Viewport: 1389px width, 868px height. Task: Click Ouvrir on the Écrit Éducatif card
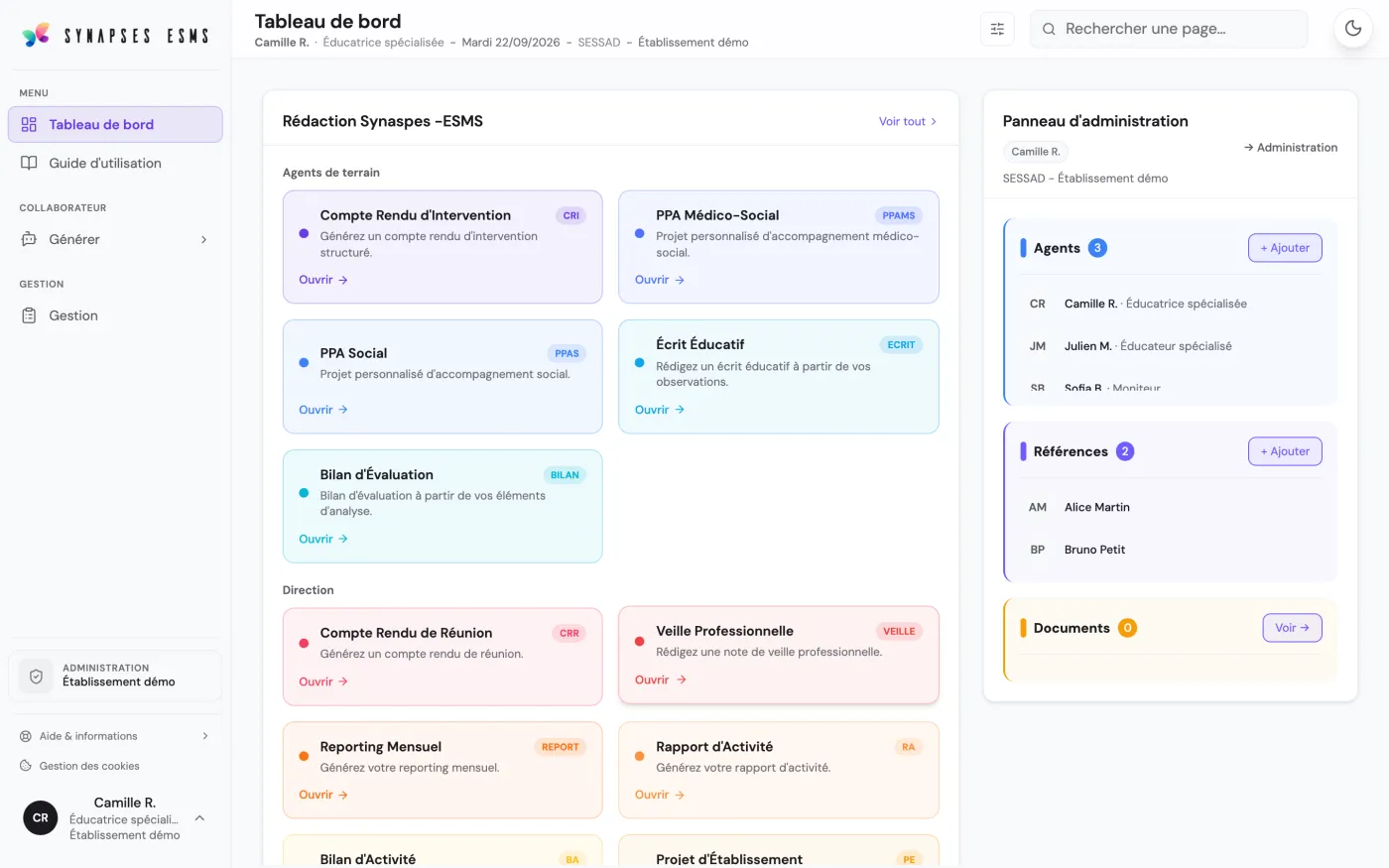pos(660,410)
